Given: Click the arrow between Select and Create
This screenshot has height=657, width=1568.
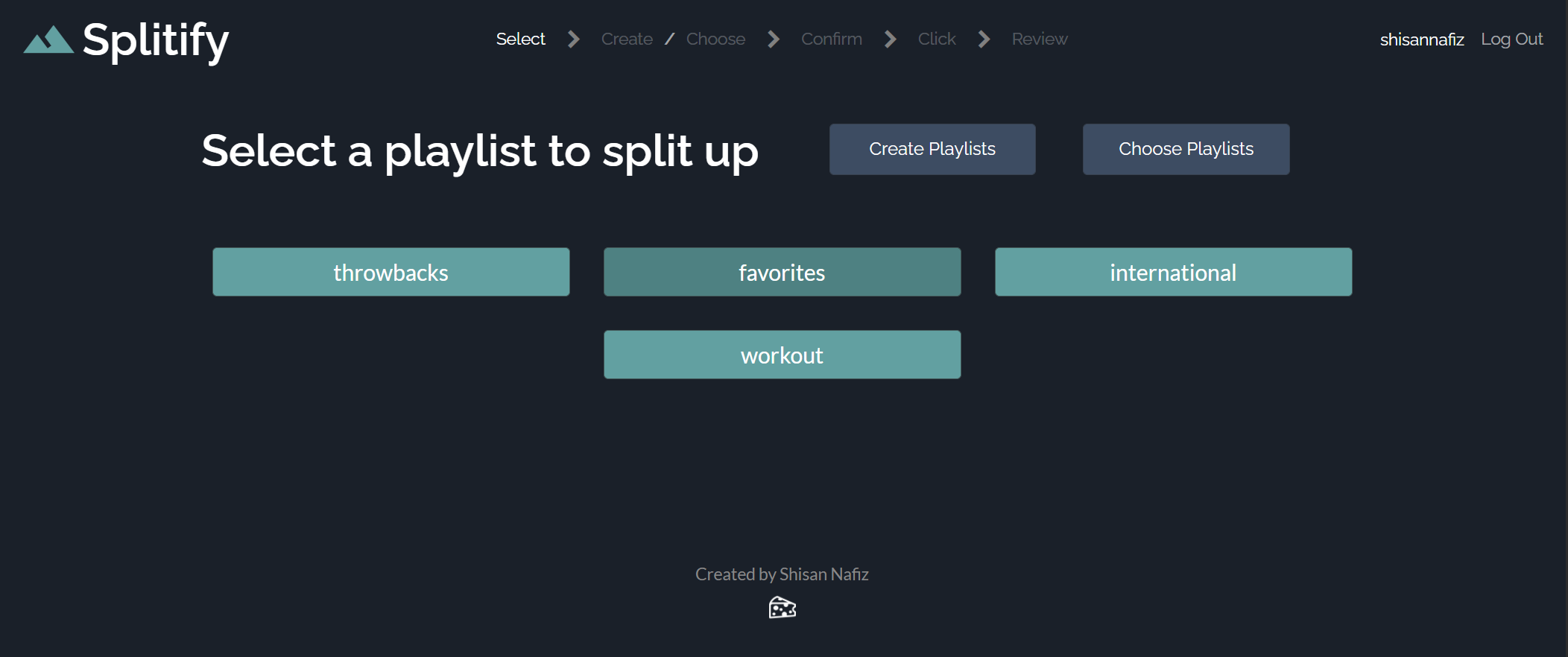Looking at the screenshot, I should (x=573, y=39).
